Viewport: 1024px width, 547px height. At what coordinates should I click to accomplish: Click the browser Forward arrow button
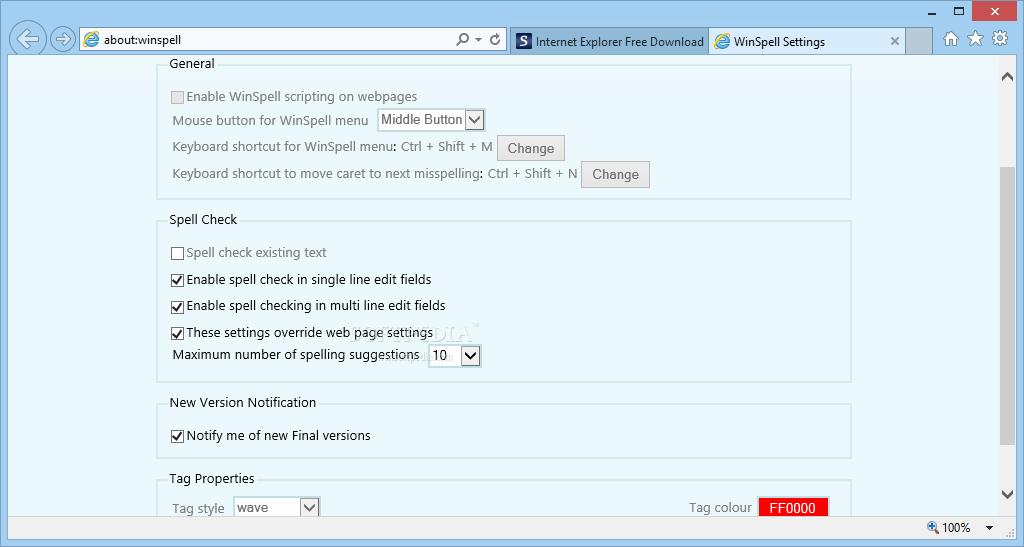(x=63, y=40)
